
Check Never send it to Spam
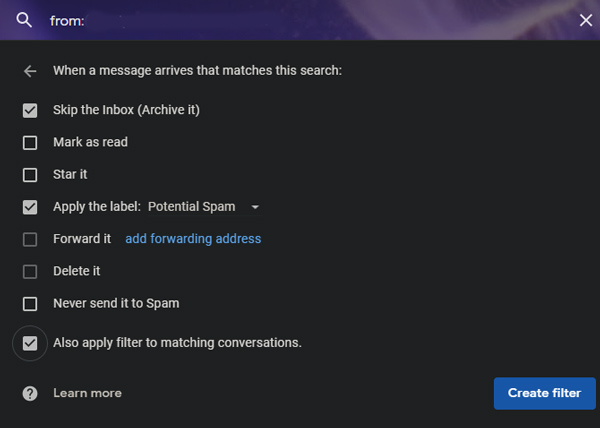tap(30, 304)
